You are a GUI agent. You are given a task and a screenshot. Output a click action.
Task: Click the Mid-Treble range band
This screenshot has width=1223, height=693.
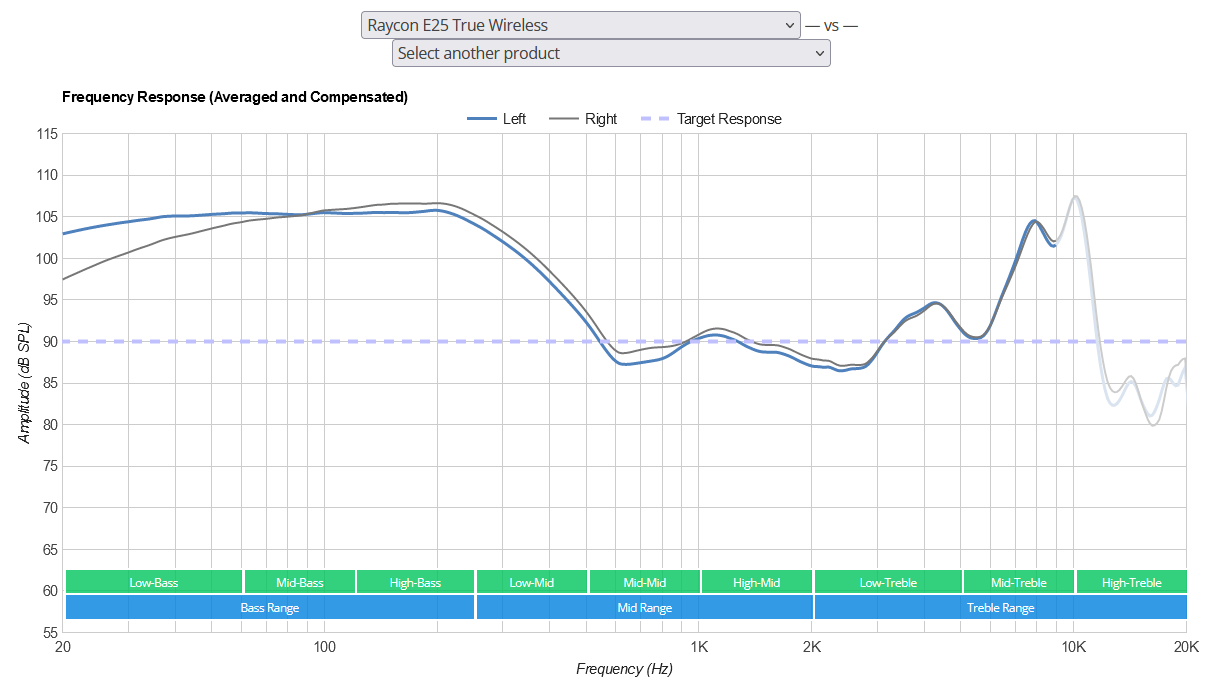tap(1019, 582)
